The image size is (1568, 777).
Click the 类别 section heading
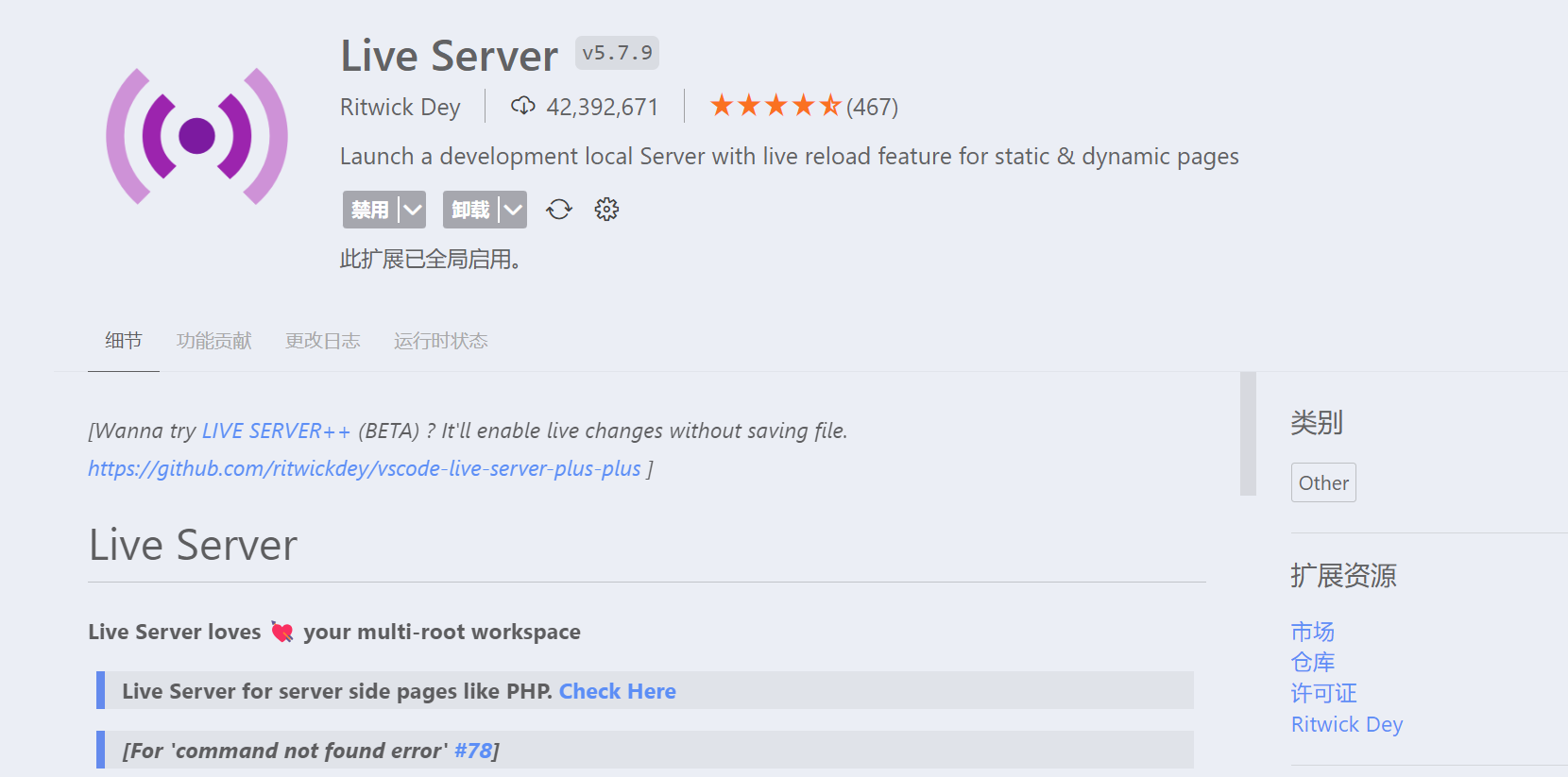click(1317, 422)
